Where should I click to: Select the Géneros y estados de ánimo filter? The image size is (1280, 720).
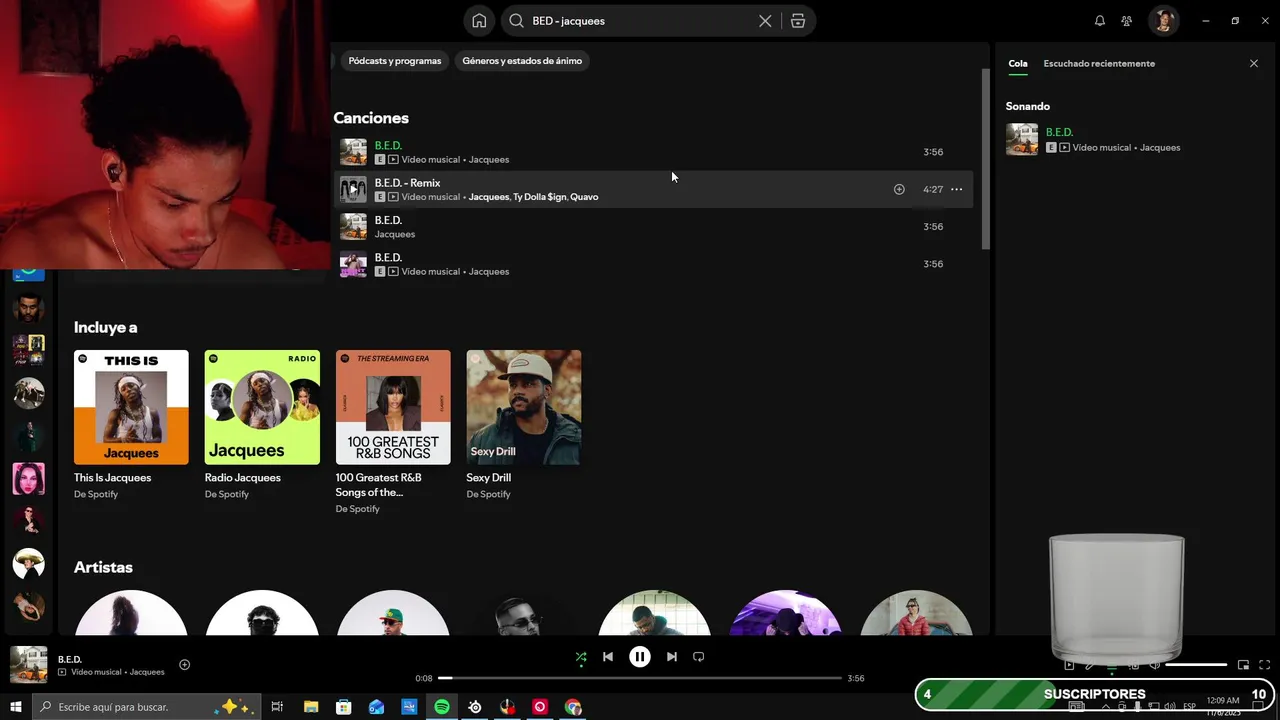(522, 61)
